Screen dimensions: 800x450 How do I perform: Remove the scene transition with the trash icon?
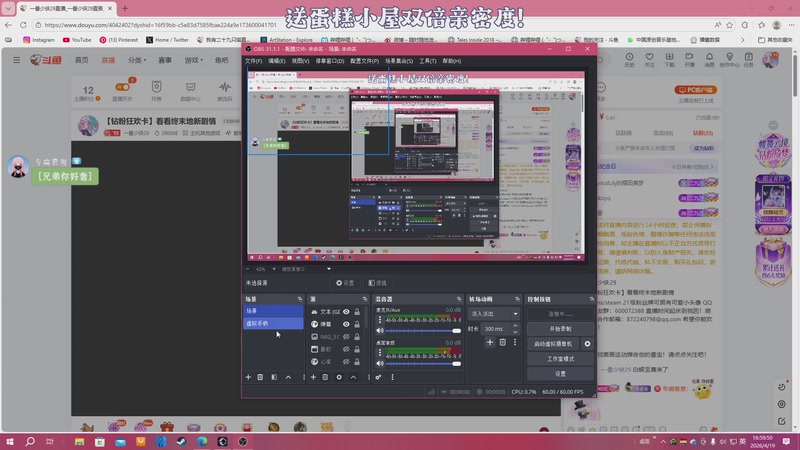503,342
